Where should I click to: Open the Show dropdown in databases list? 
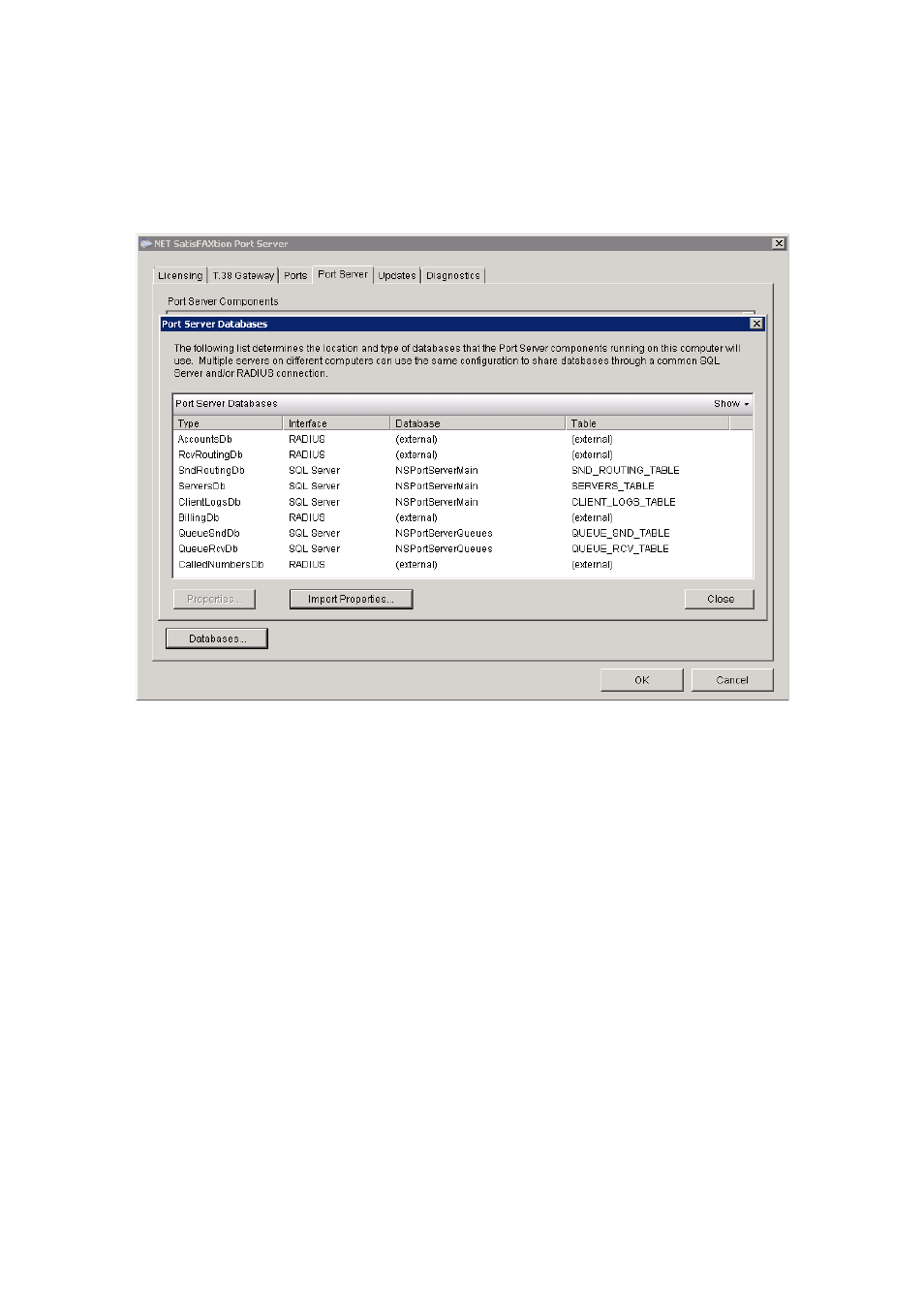point(731,403)
